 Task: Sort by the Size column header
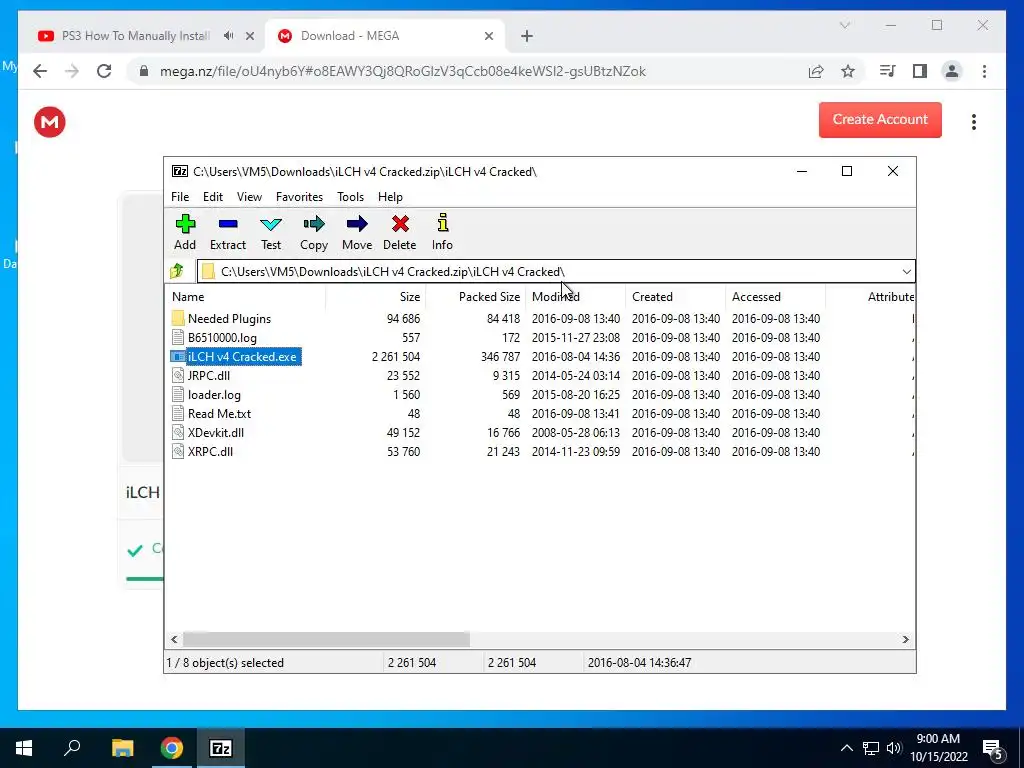tap(376, 296)
